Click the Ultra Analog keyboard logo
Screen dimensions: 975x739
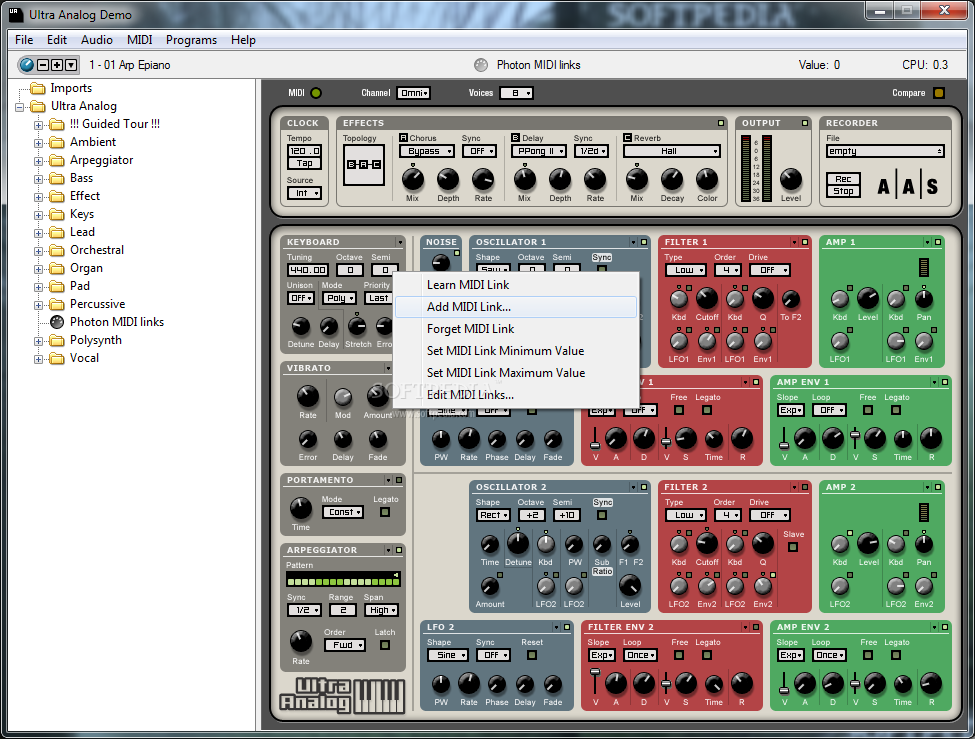pyautogui.click(x=342, y=695)
